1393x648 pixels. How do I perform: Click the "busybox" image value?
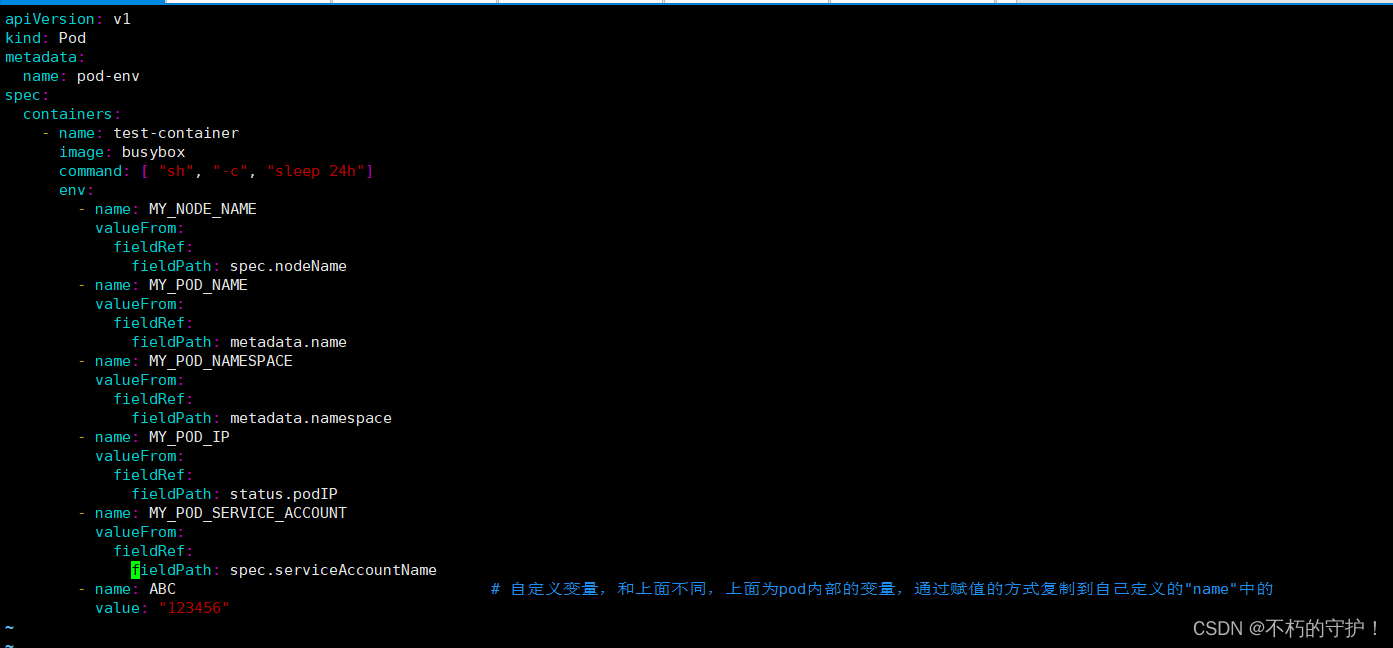[153, 152]
